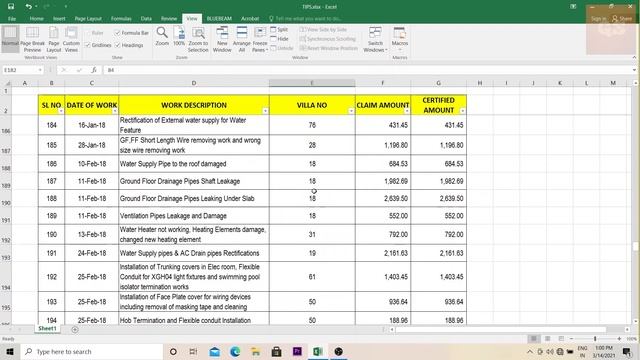This screenshot has width=640, height=360.
Task: Select Page Layout view in status bar
Action: click(547, 339)
